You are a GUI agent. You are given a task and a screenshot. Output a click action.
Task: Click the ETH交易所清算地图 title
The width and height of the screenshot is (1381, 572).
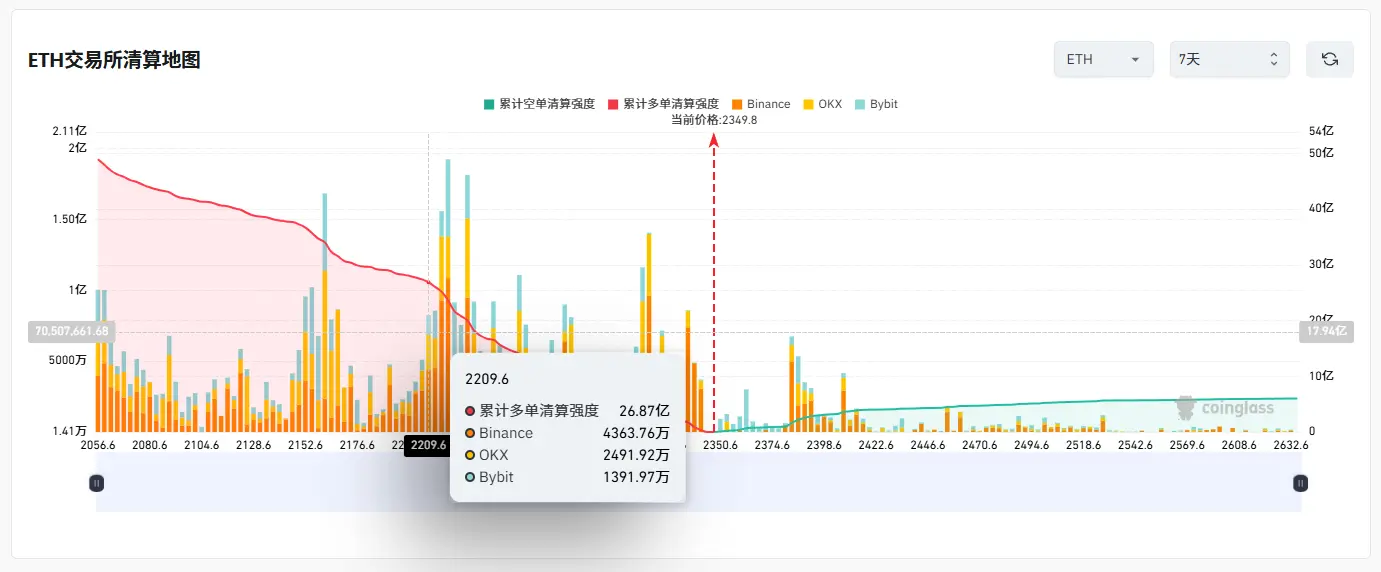114,60
